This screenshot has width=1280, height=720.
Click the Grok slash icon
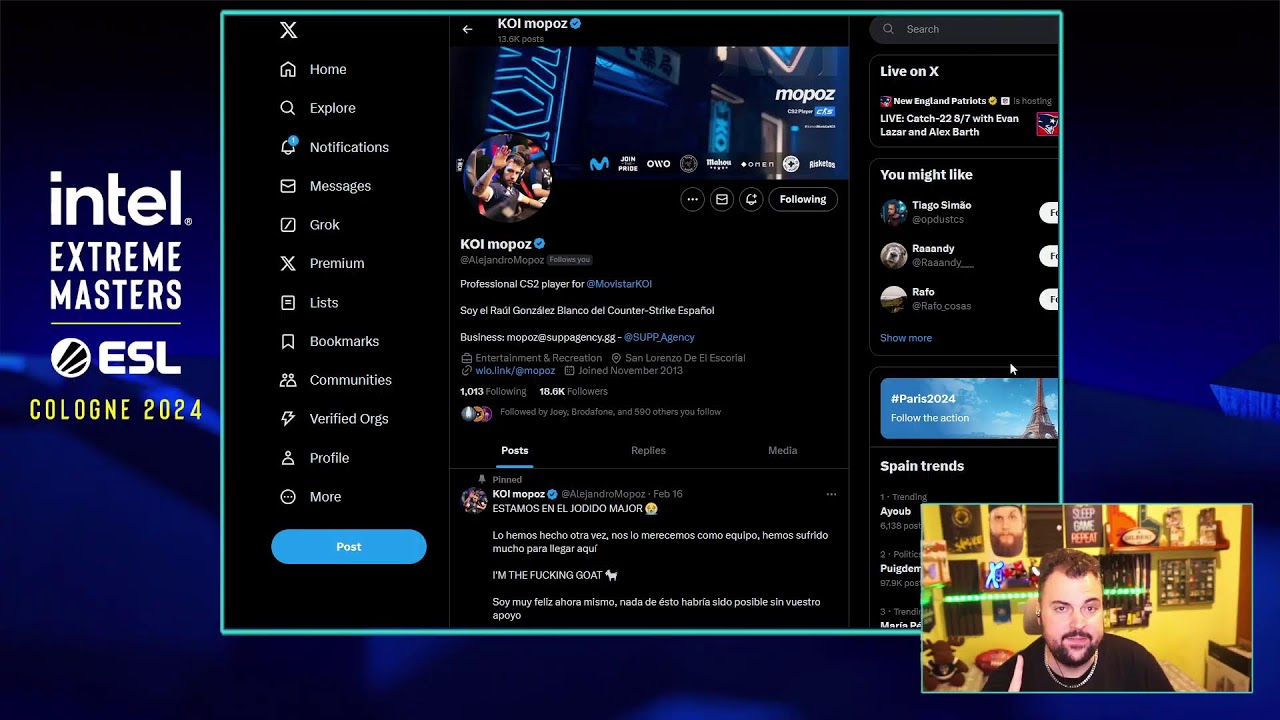click(x=288, y=225)
